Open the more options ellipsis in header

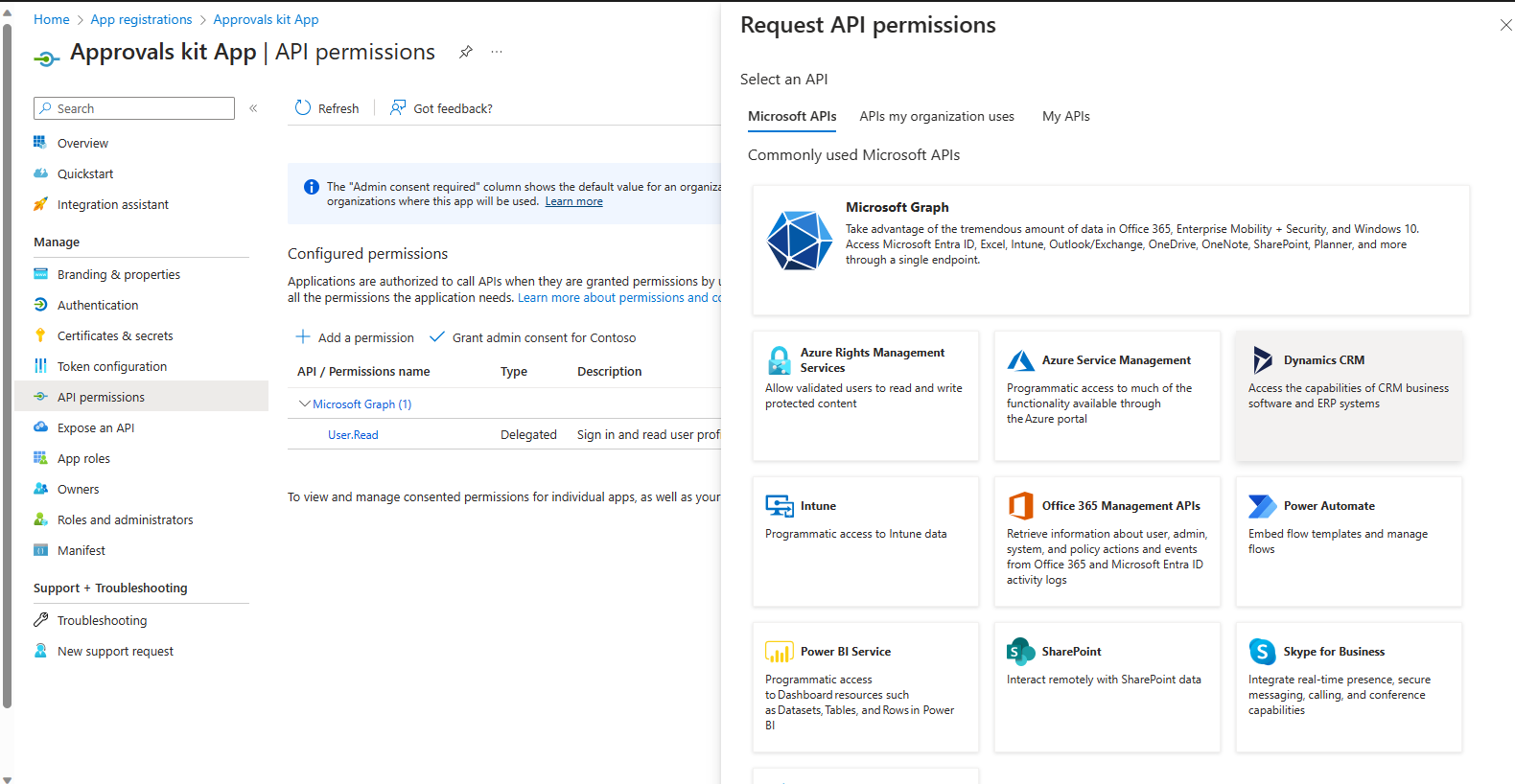tap(497, 52)
